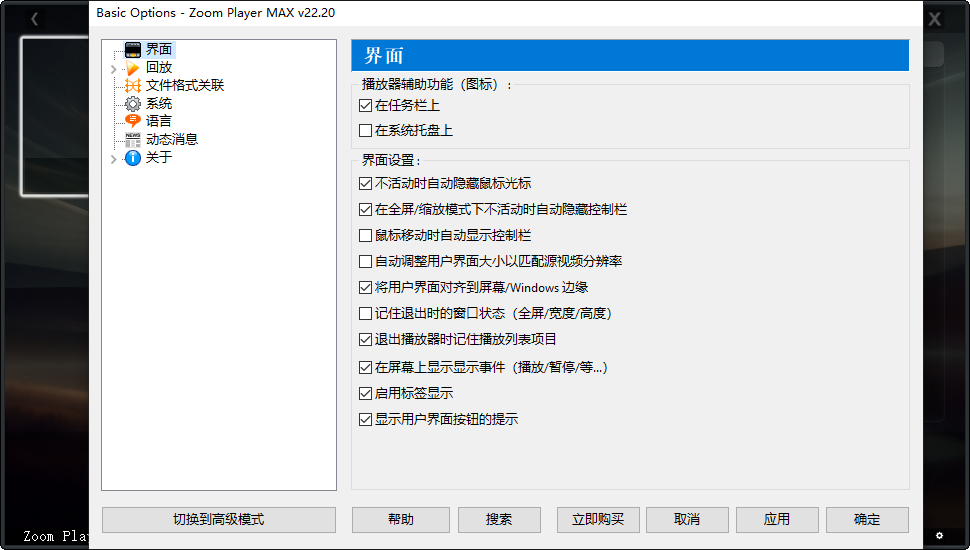Click the 语言 speech bubble icon

point(133,121)
